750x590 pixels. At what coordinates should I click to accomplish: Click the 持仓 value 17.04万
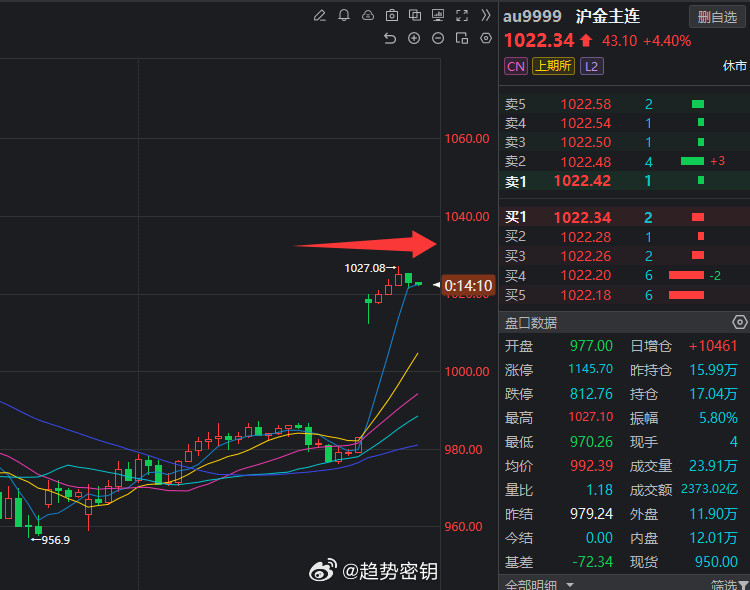tap(713, 393)
